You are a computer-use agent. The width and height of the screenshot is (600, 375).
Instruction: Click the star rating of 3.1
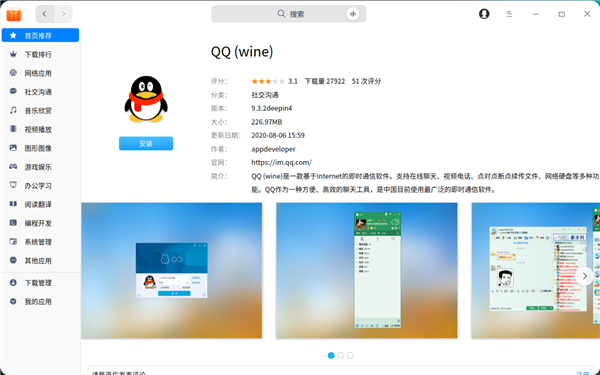click(268, 81)
